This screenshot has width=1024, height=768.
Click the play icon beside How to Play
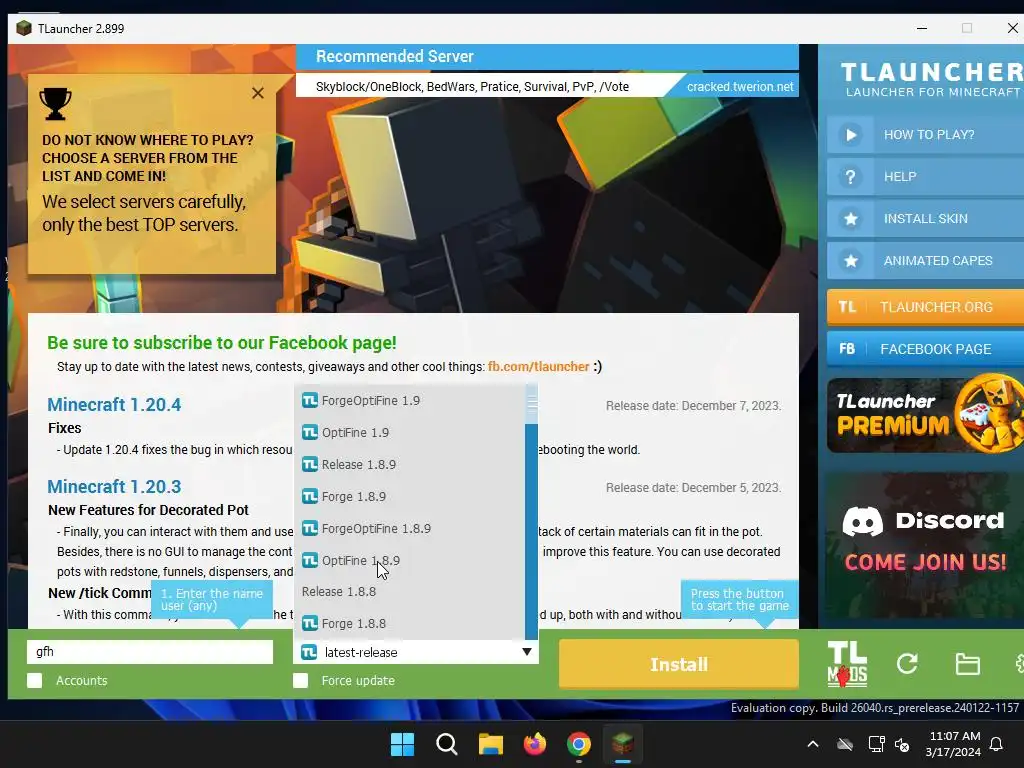pos(850,135)
